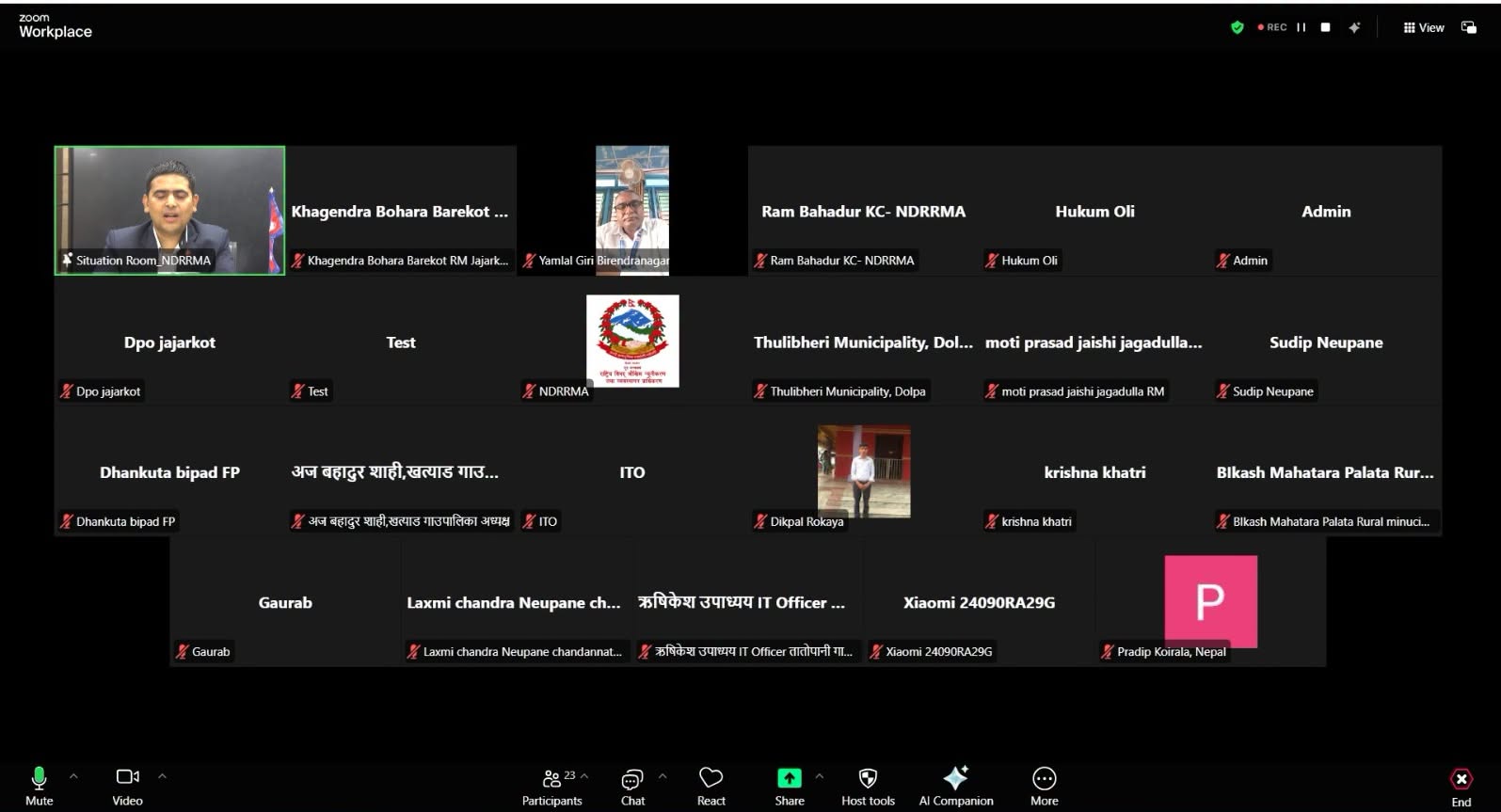
Task: Select Sudip Neupane tile
Action: 1326,342
